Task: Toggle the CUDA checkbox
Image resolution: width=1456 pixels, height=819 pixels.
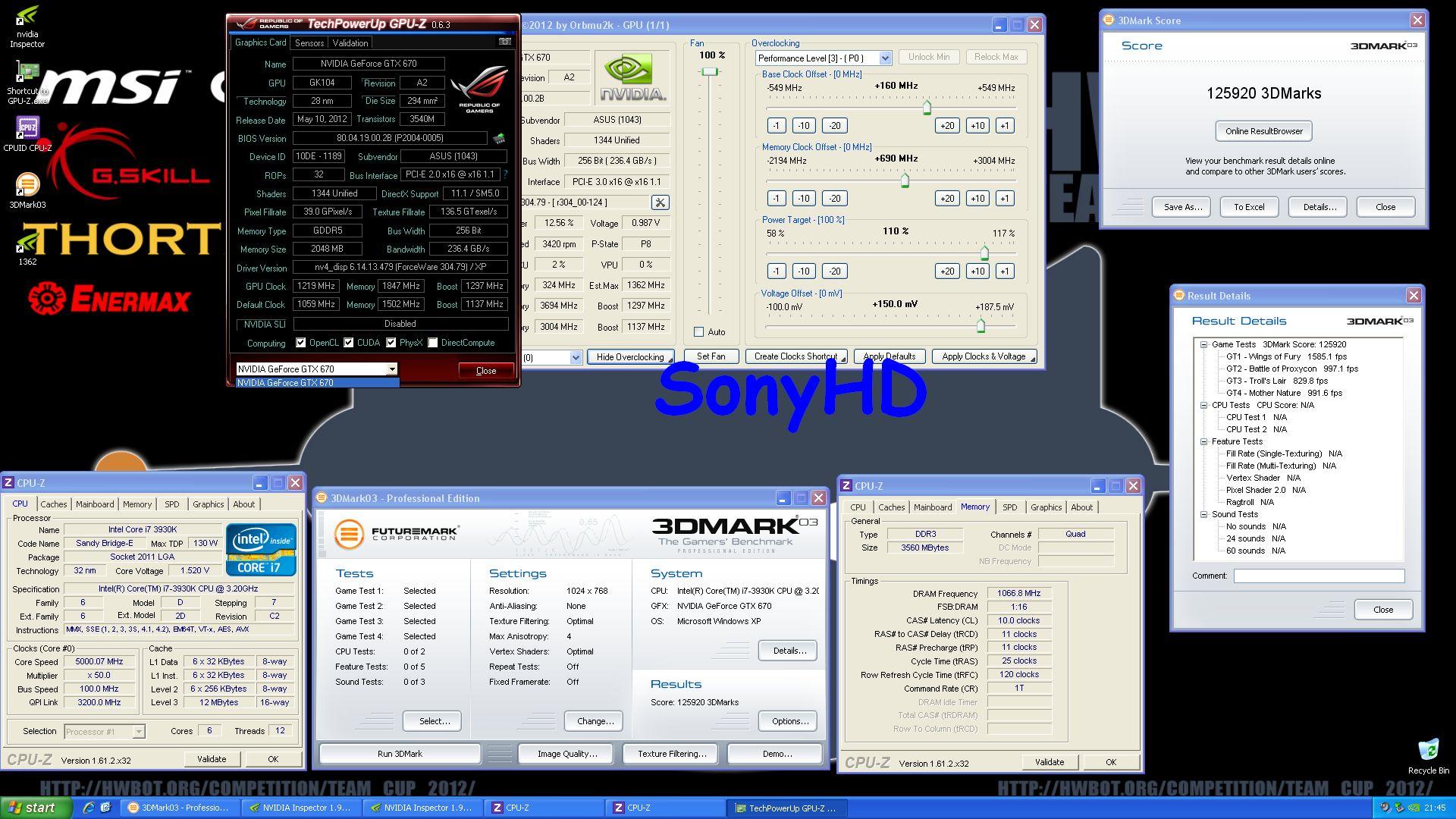Action: 349,343
